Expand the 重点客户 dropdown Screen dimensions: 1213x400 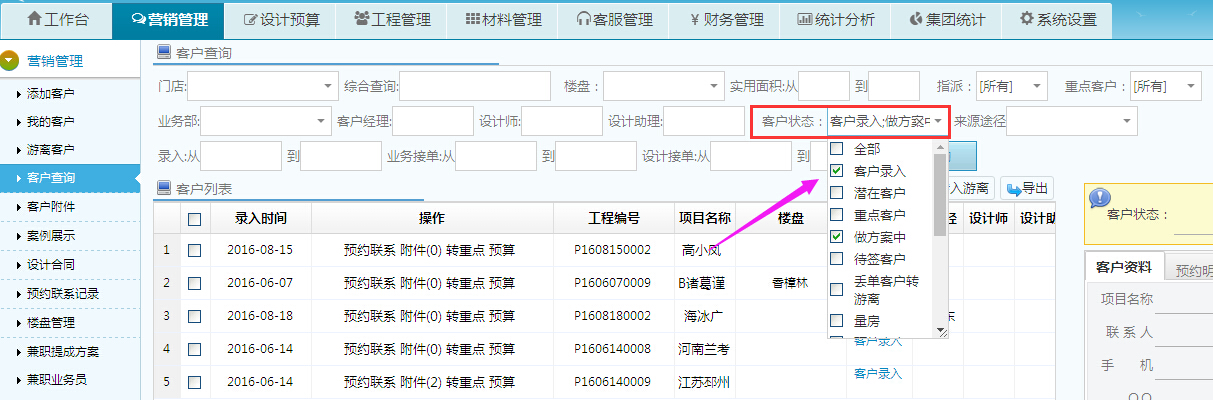1190,87
